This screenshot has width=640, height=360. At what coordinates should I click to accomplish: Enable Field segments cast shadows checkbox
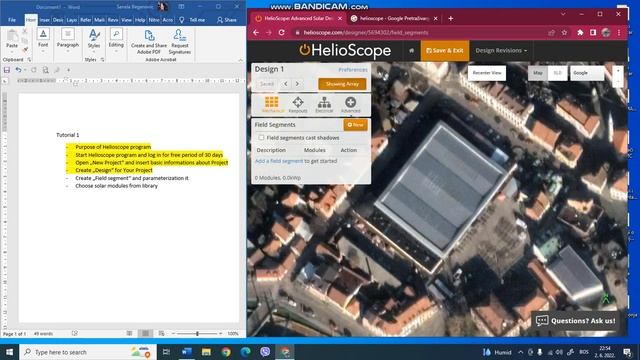pos(261,138)
